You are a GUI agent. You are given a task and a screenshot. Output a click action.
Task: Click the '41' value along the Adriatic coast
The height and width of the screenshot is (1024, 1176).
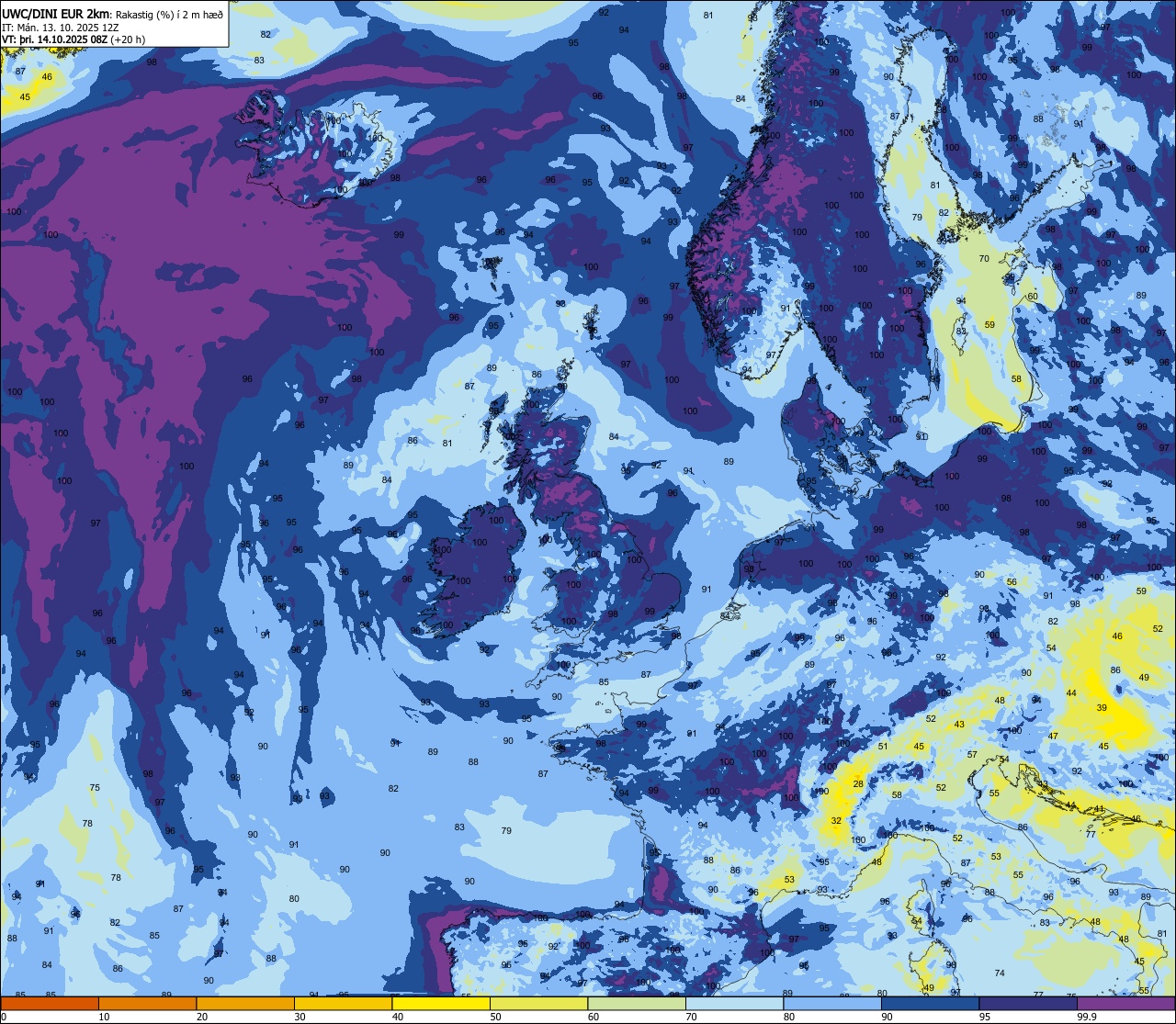[1099, 809]
